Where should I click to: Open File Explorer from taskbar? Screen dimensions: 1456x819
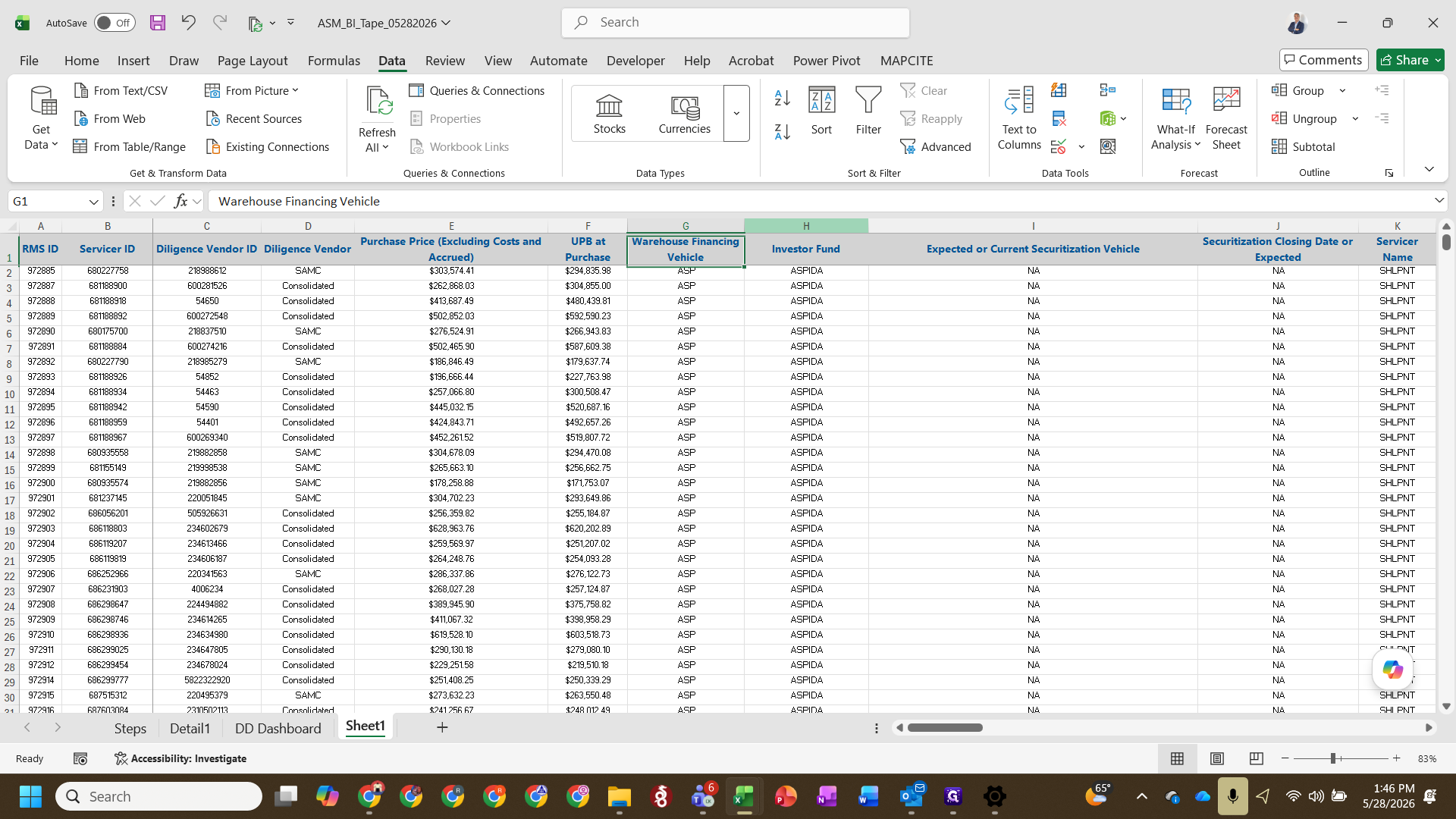pyautogui.click(x=619, y=795)
